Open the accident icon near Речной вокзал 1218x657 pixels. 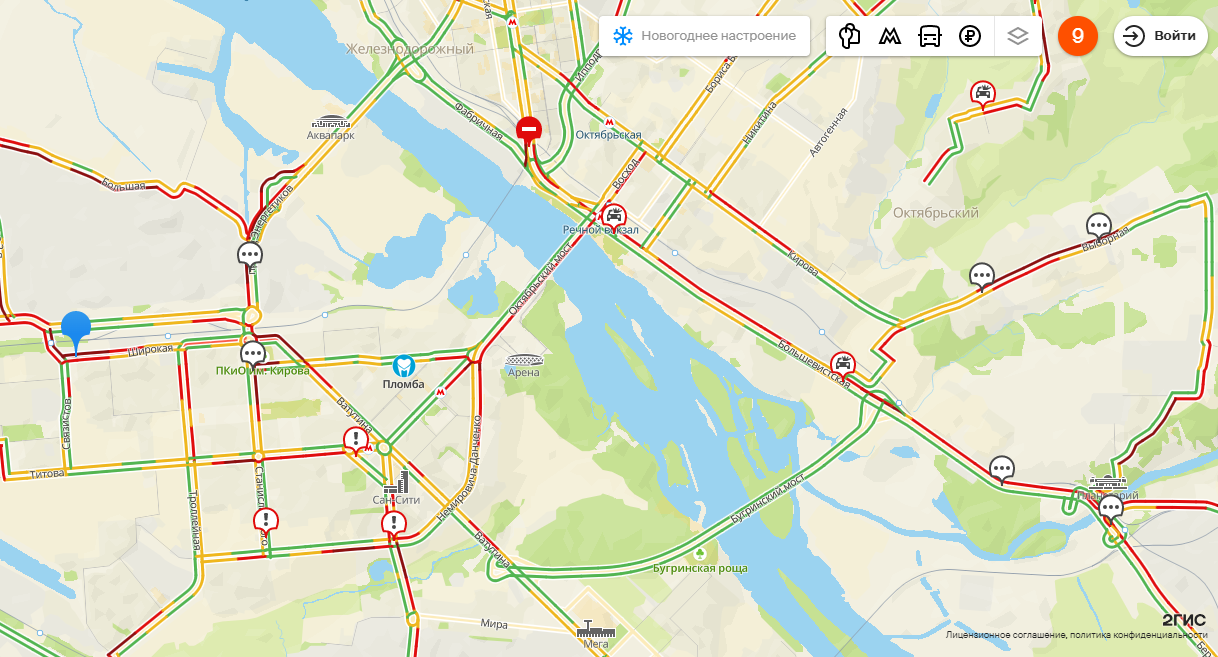coord(614,213)
